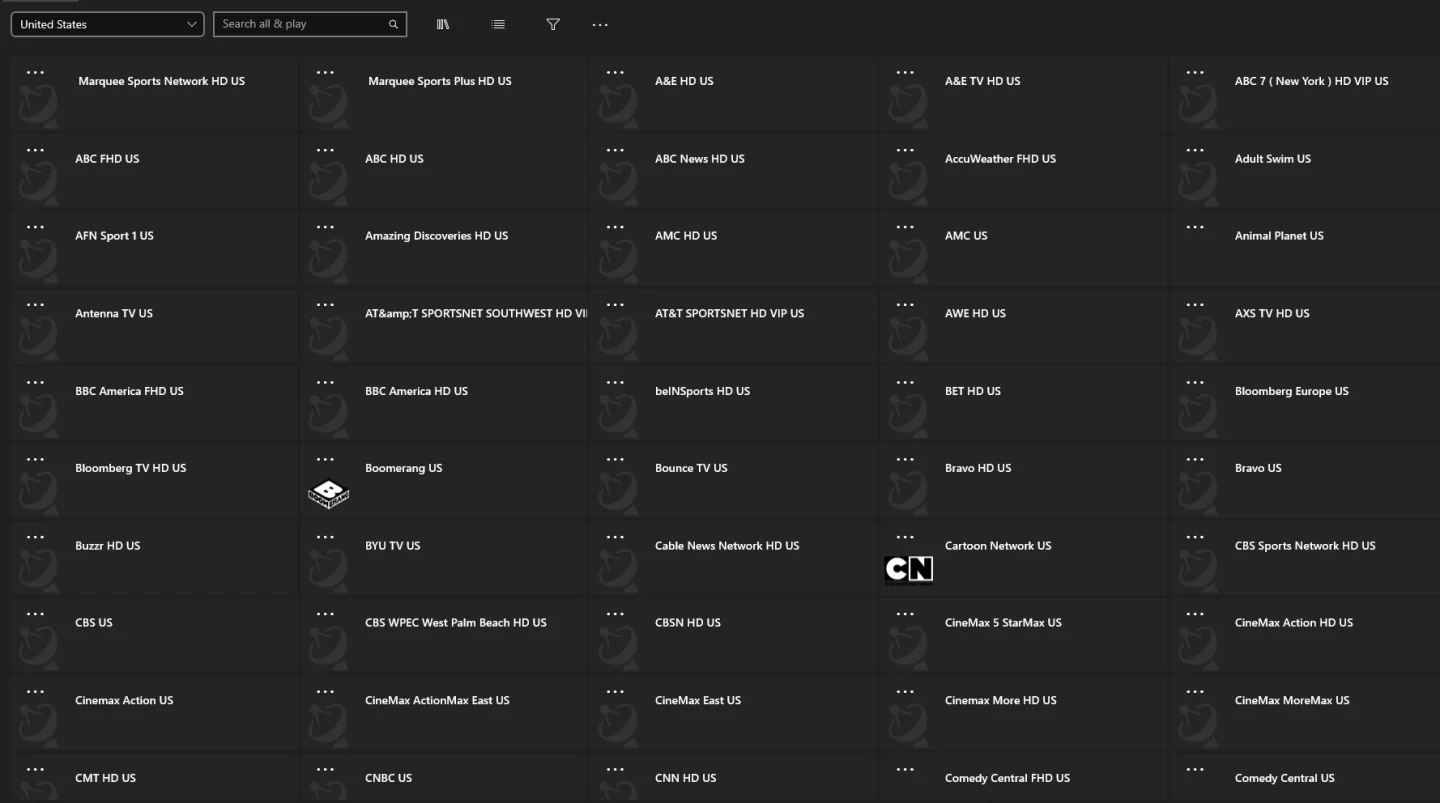
Task: Play Cable News Network HD US
Action: (x=727, y=546)
